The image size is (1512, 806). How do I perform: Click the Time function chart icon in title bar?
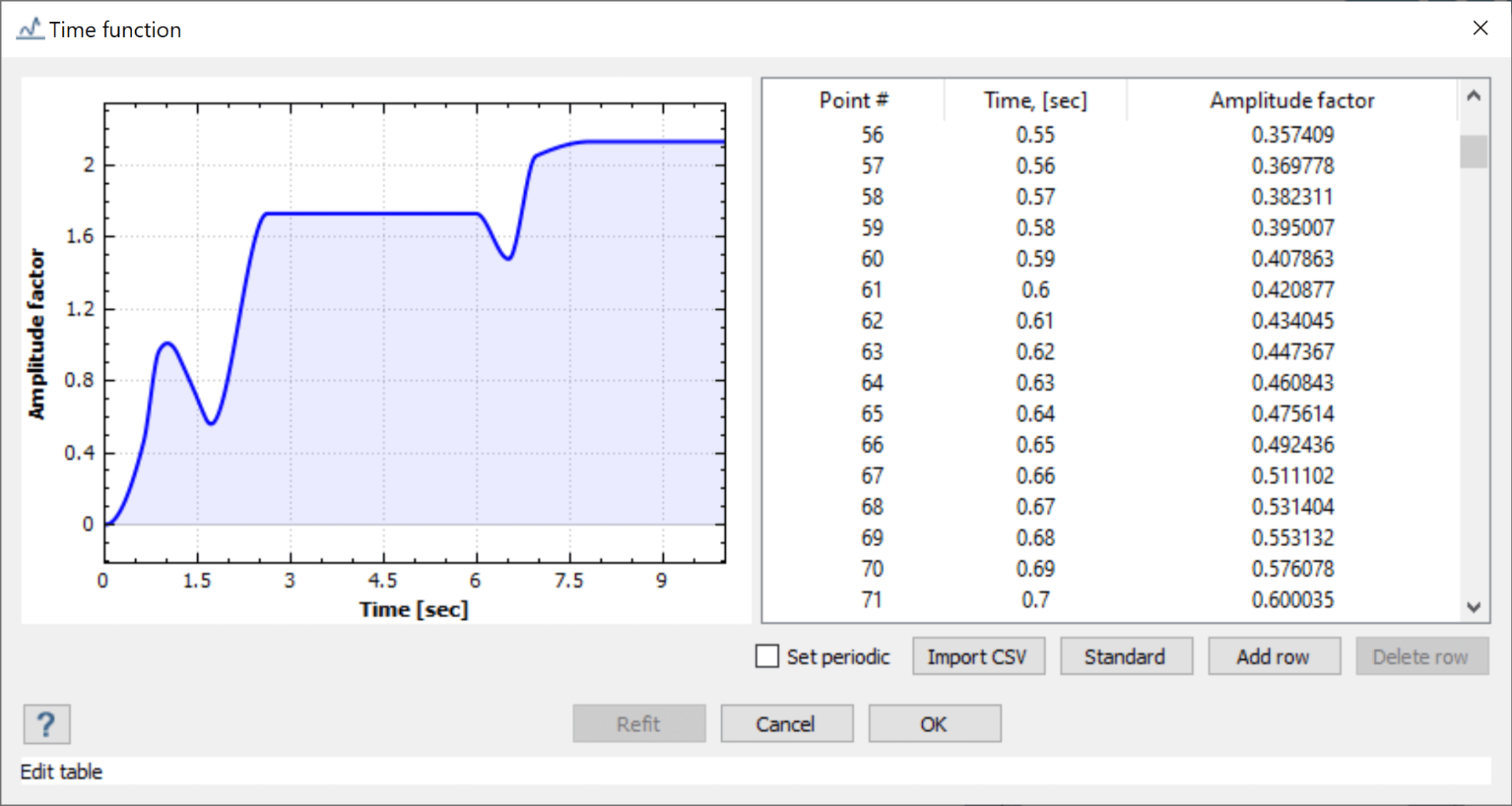(x=30, y=30)
